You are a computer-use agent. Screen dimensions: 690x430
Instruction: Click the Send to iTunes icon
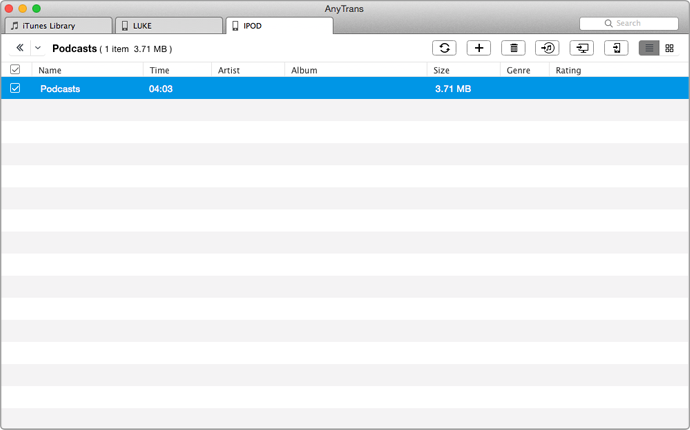click(x=547, y=48)
